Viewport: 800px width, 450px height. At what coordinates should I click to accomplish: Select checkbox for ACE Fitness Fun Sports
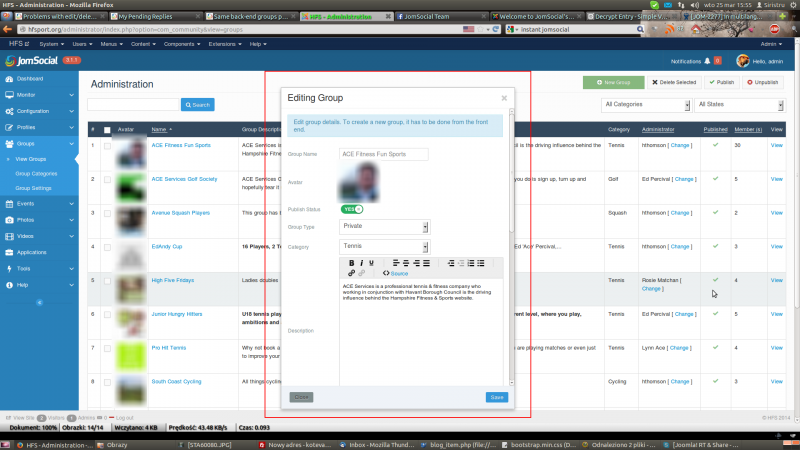(107, 146)
